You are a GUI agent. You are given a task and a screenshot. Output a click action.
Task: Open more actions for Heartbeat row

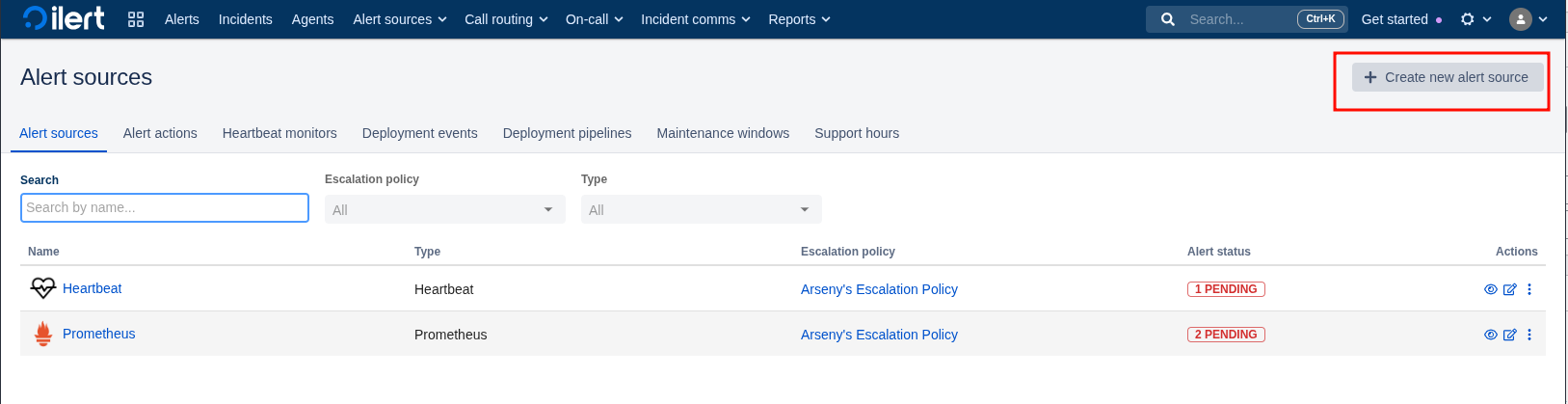[x=1528, y=289]
